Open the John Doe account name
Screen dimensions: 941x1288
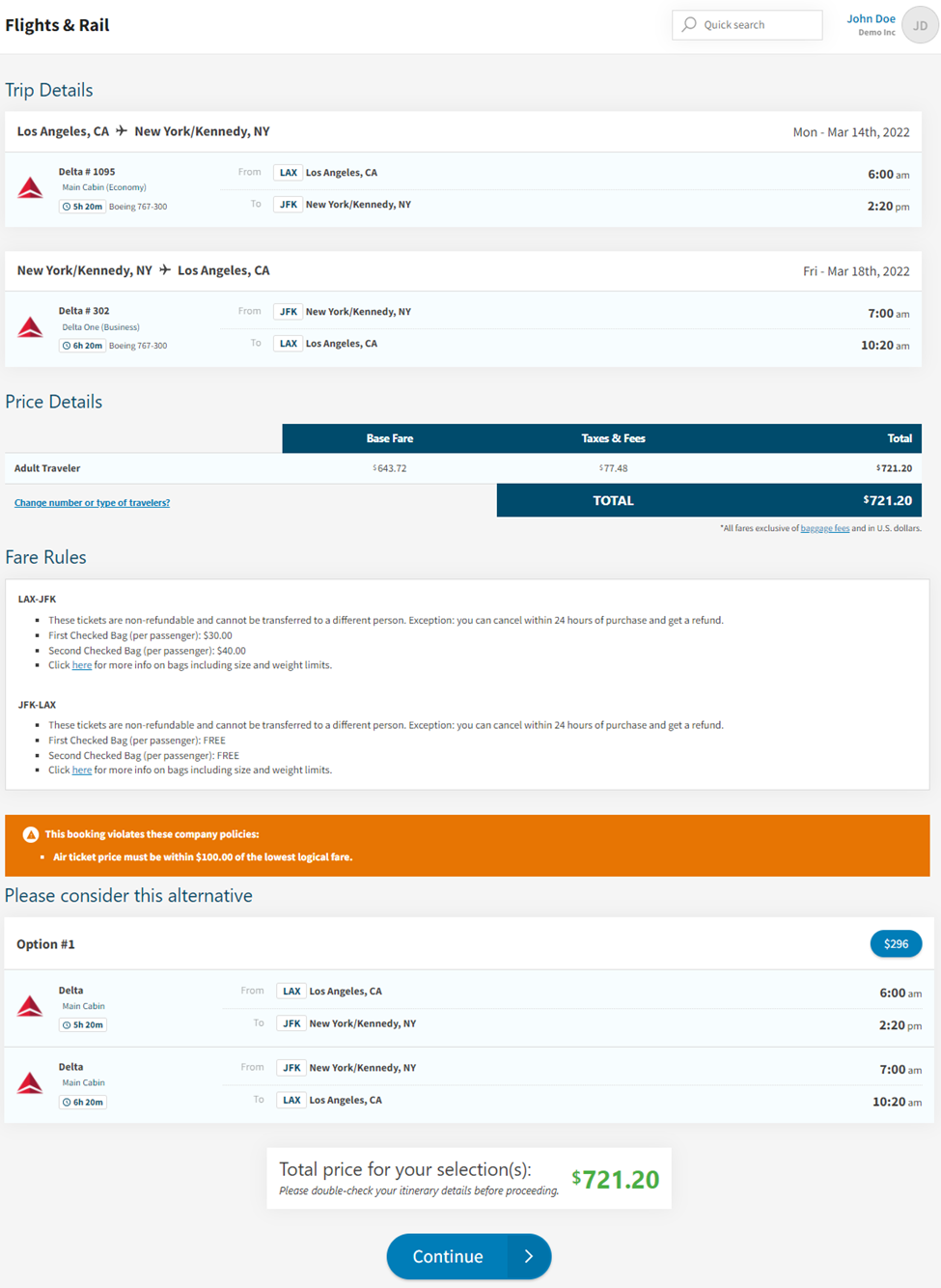pos(872,18)
